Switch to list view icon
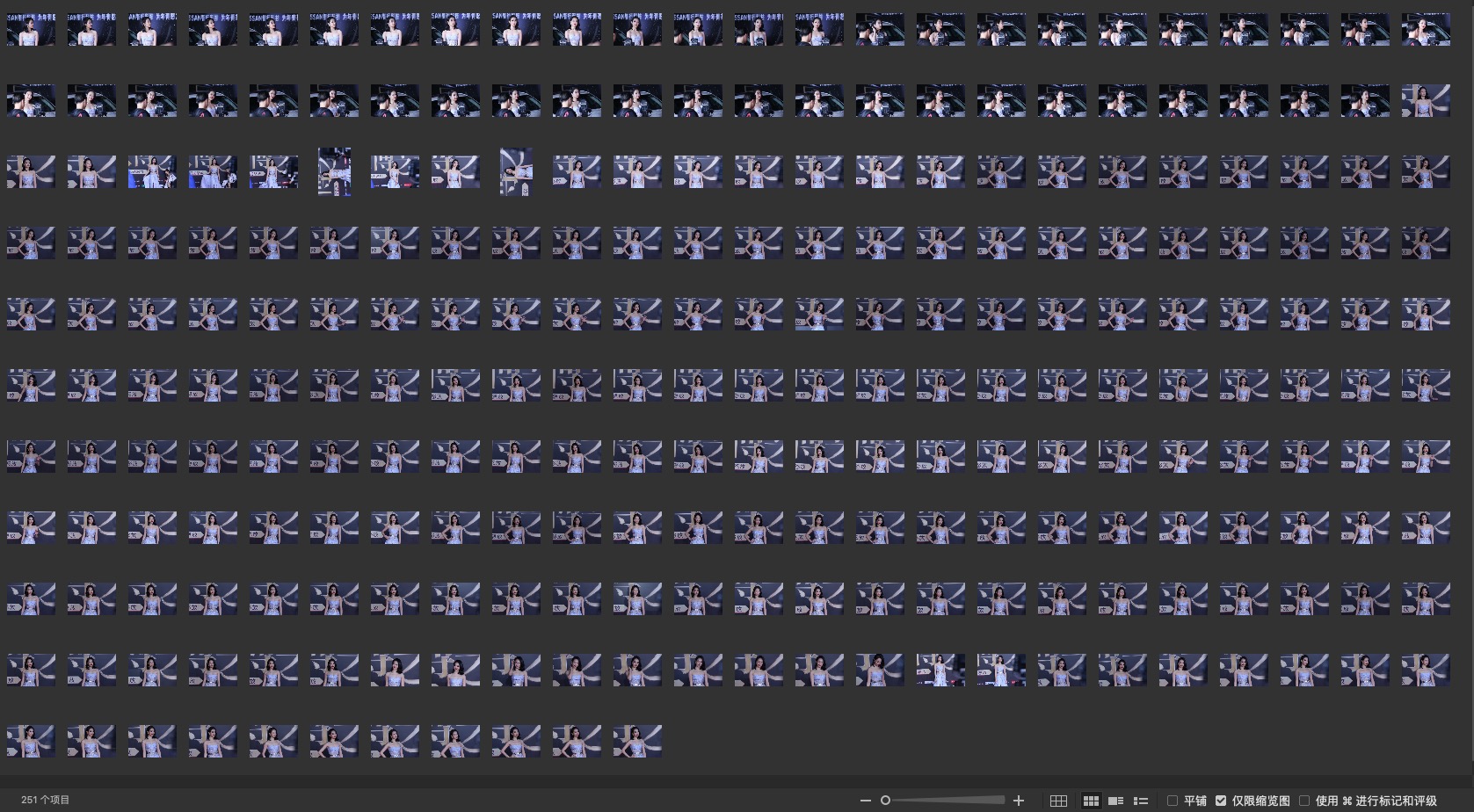The height and width of the screenshot is (812, 1474). click(1141, 801)
